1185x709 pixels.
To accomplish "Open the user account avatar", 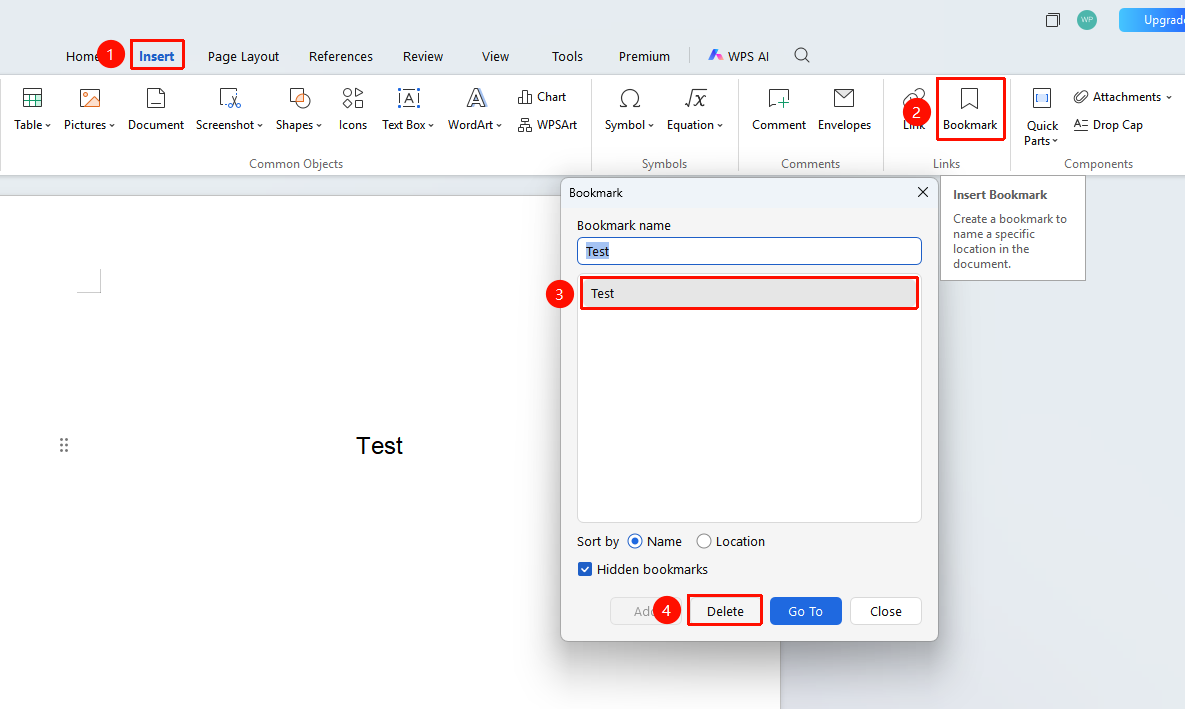I will (1087, 20).
